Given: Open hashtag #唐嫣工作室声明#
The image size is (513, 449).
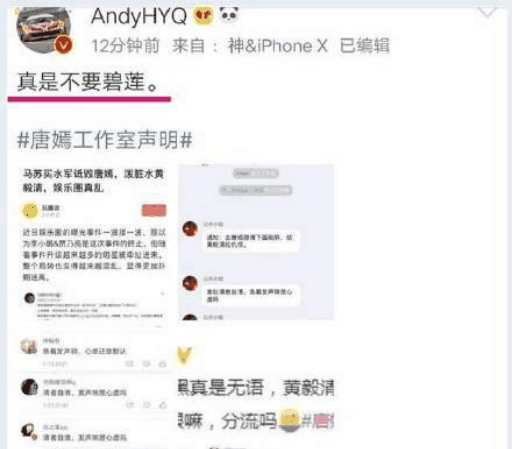Looking at the screenshot, I should pos(105,140).
